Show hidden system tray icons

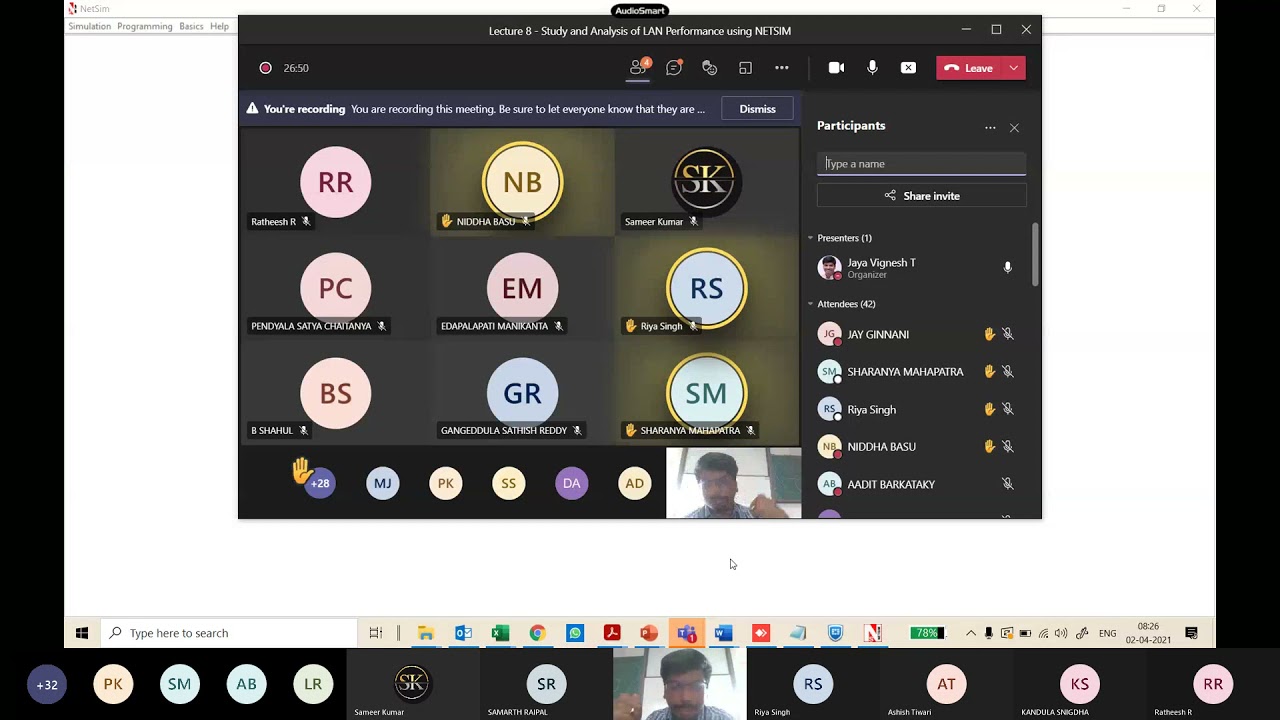pos(970,633)
